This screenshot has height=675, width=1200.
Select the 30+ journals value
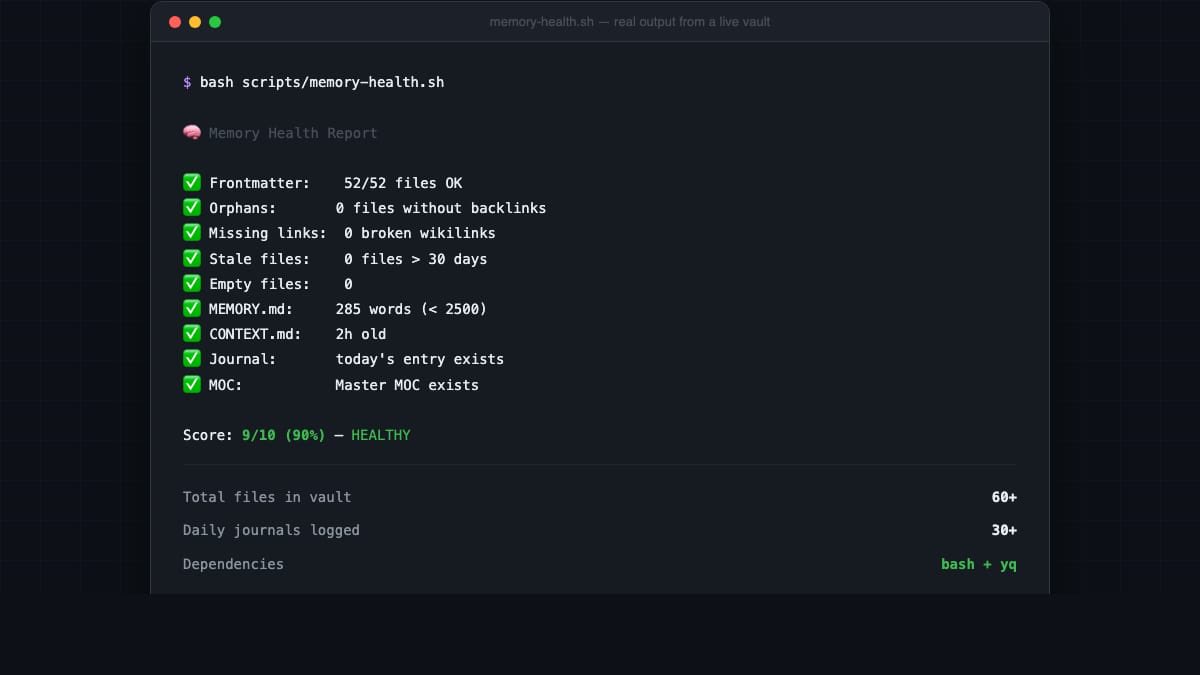pyautogui.click(x=1004, y=530)
